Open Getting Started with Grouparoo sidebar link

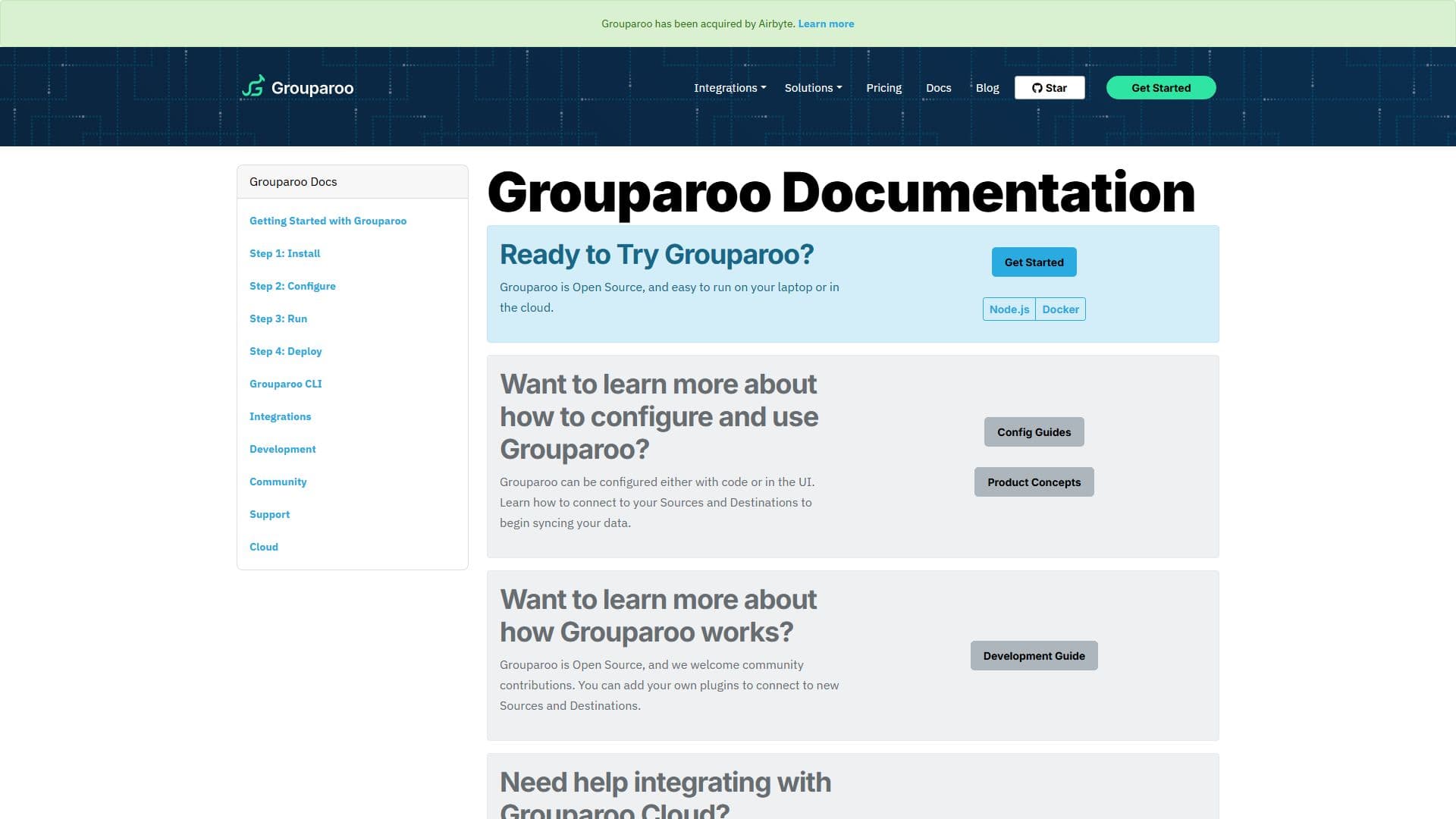tap(328, 221)
